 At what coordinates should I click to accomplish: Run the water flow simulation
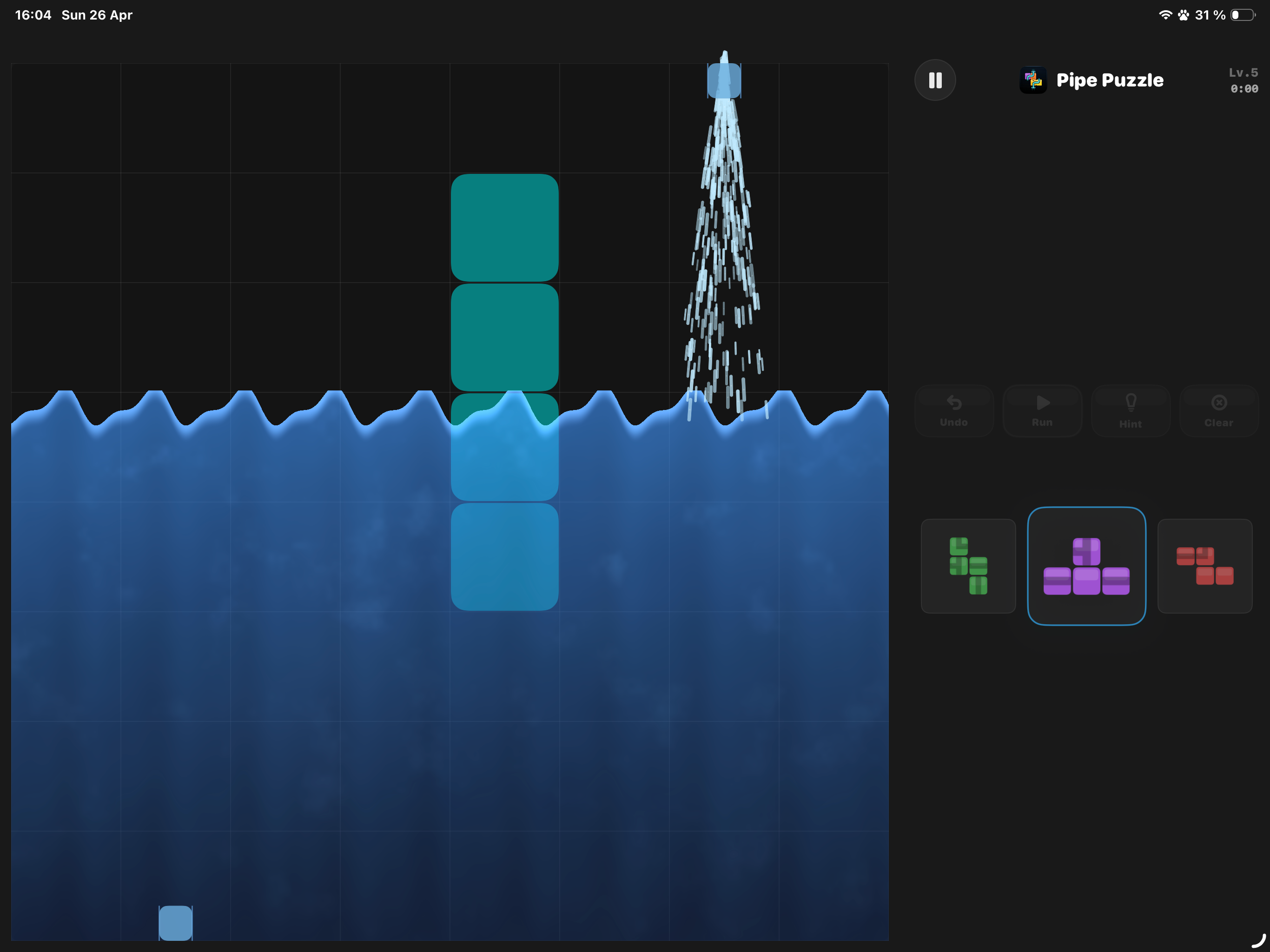coord(1042,411)
